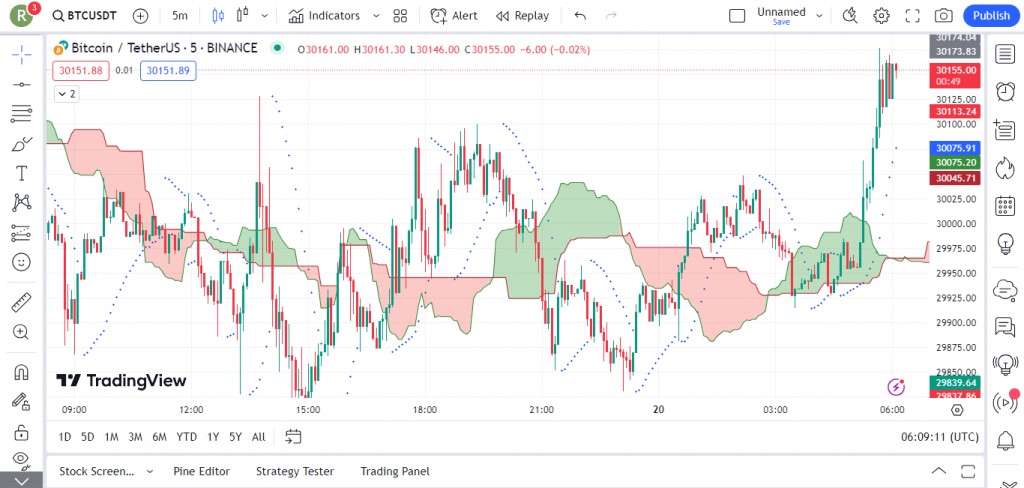Create an Alert
The height and width of the screenshot is (488, 1024).
(454, 16)
